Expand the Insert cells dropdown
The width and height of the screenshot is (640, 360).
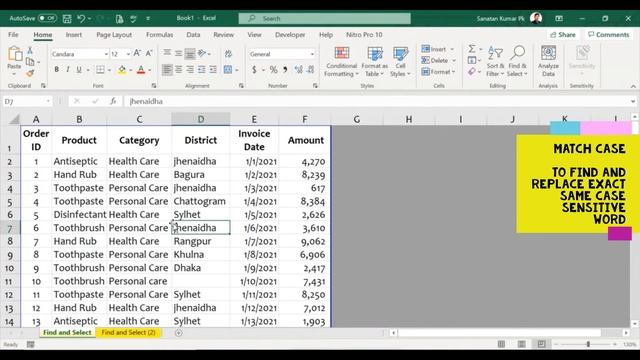(452, 49)
